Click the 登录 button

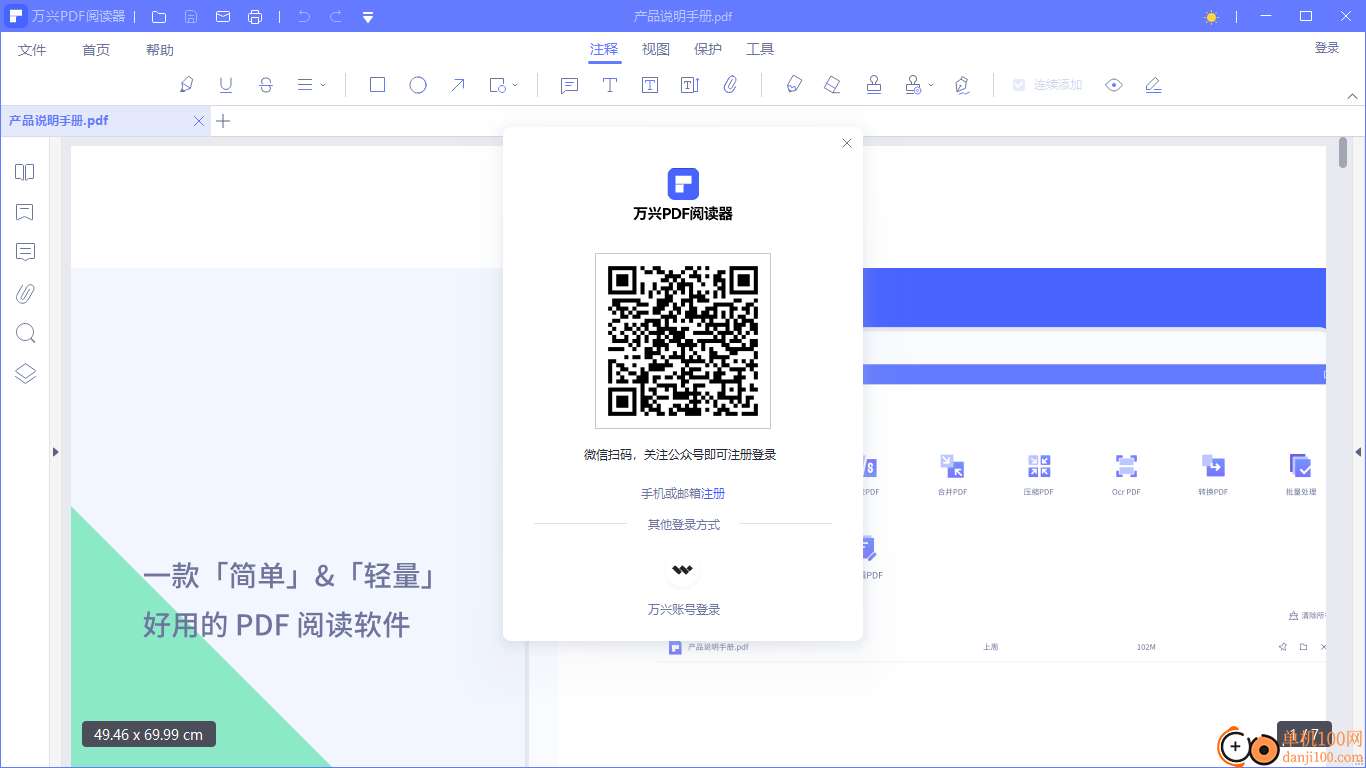coord(1327,48)
